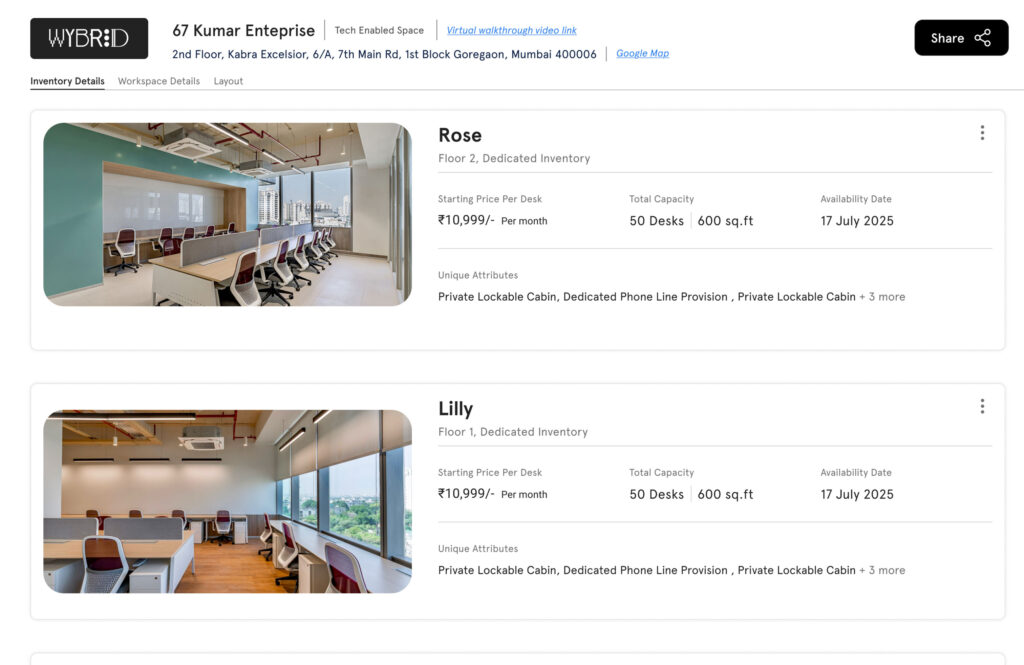
Task: Click the Tech Enabled Space label
Action: pos(379,30)
